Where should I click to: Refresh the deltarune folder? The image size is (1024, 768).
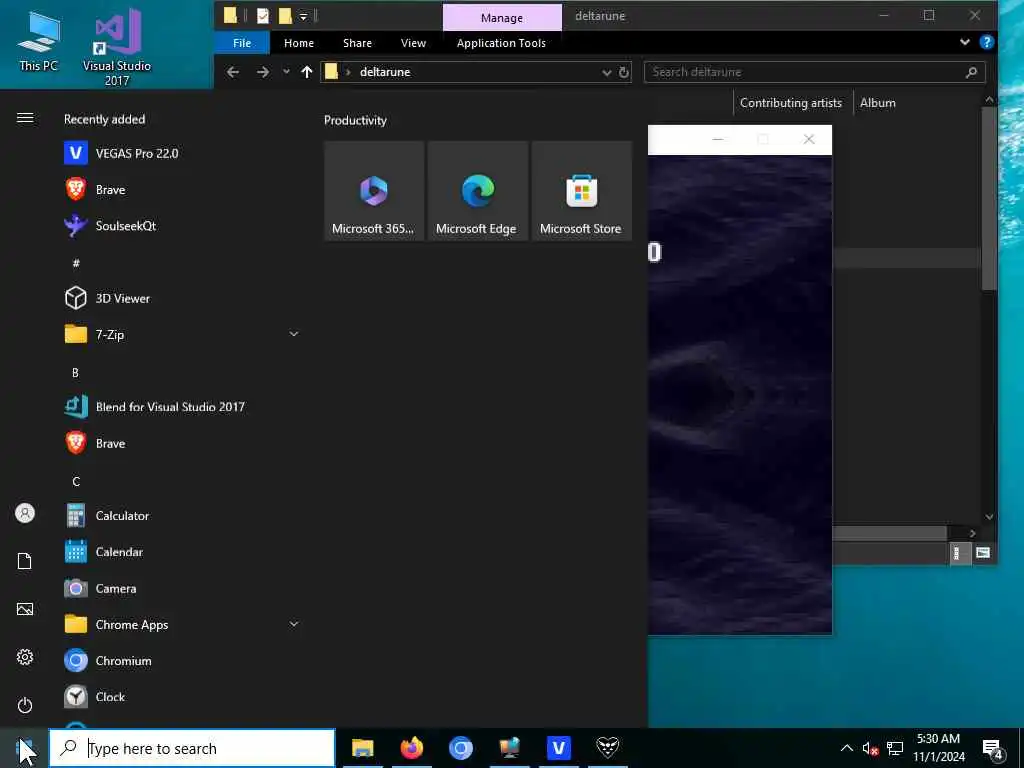[x=624, y=72]
